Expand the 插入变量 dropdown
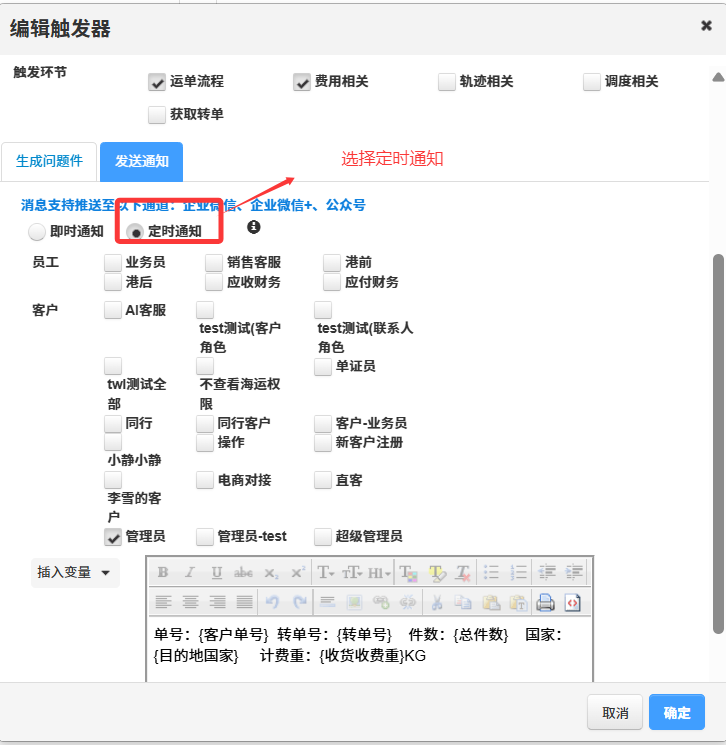This screenshot has width=726, height=745. pyautogui.click(x=75, y=573)
